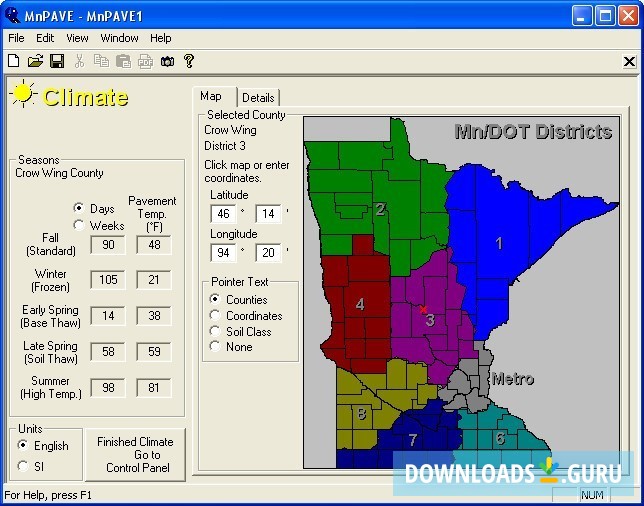Click the Paste clipboard icon
Screen dimensions: 644x506
123,61
